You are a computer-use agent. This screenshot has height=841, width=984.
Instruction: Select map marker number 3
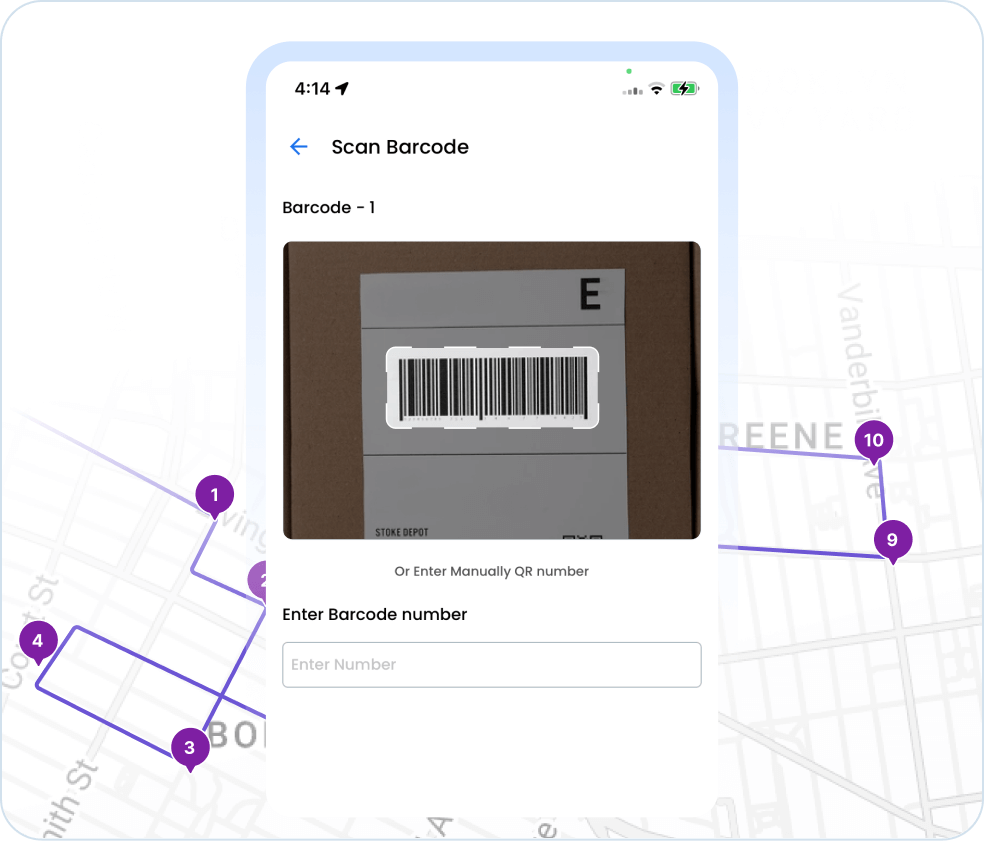pos(190,747)
